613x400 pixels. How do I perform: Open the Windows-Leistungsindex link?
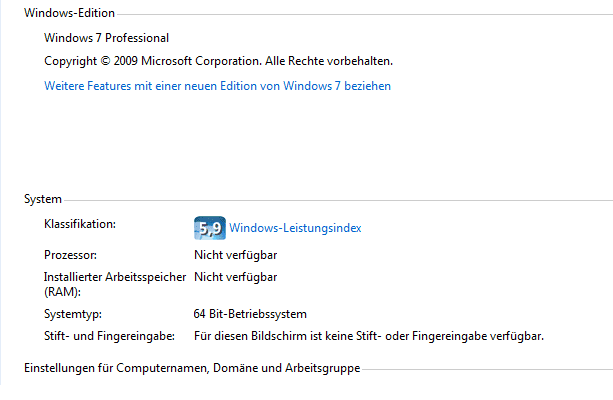pos(295,228)
